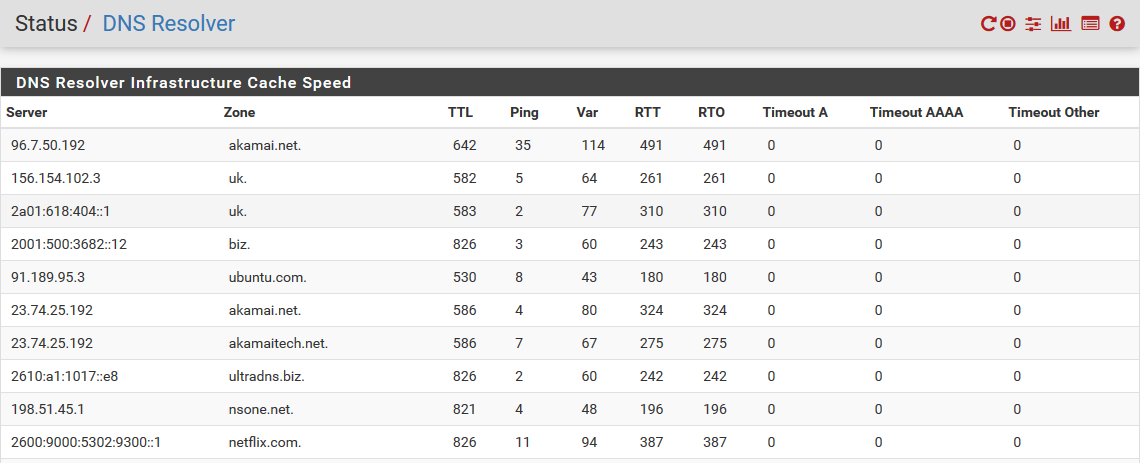Click the DNS Resolver breadcrumb link
Image resolution: width=1140 pixels, height=463 pixels.
pos(169,23)
